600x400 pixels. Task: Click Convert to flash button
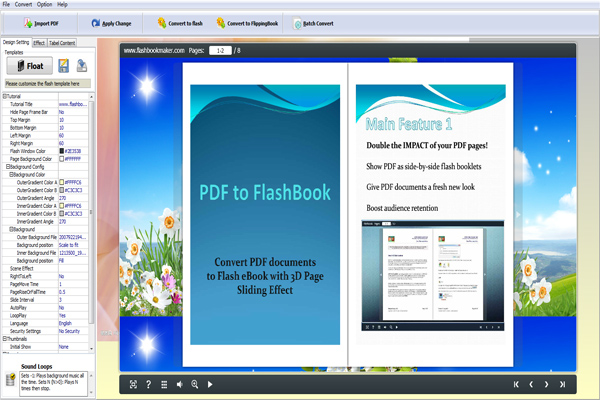[x=180, y=23]
